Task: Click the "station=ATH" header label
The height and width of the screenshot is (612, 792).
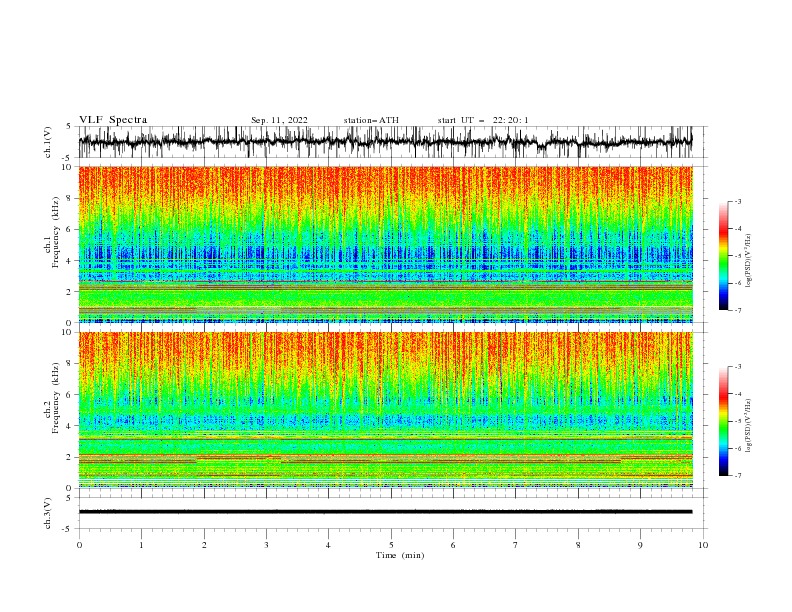Action: click(371, 120)
